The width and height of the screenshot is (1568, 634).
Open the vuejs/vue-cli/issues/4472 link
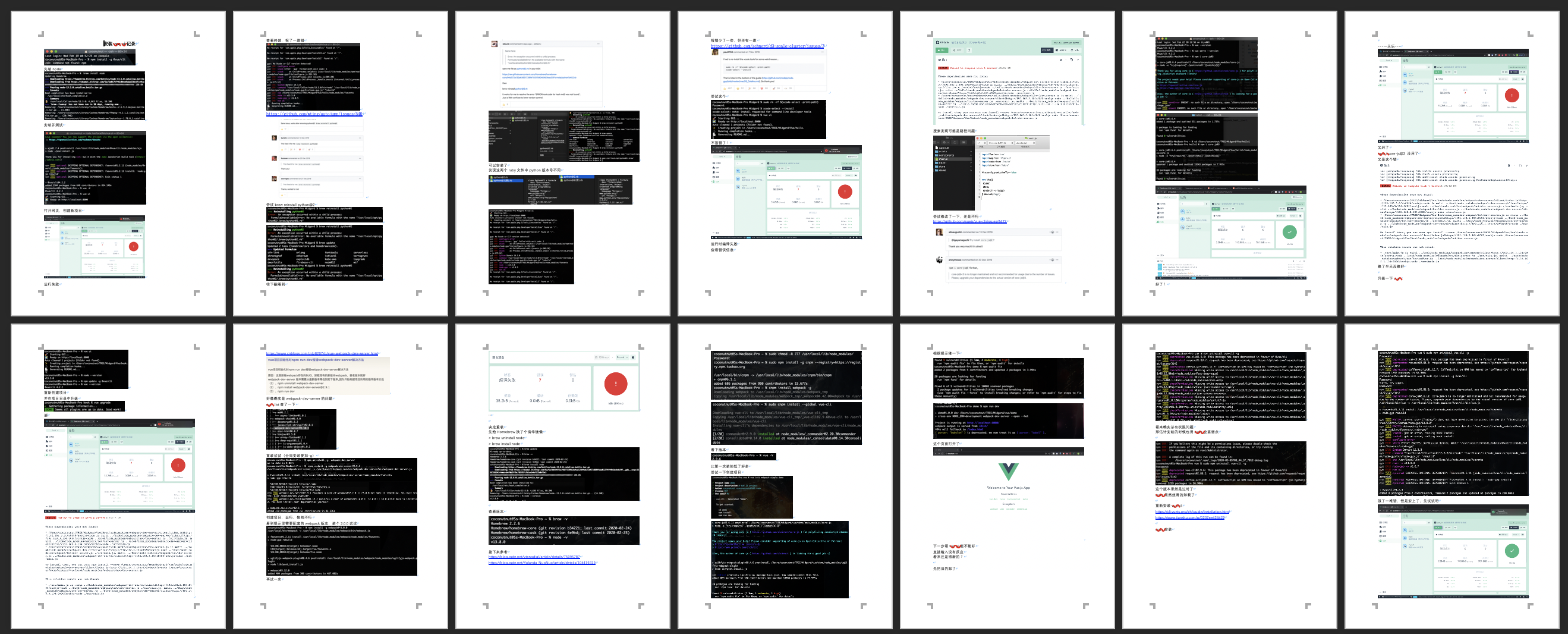click(969, 222)
